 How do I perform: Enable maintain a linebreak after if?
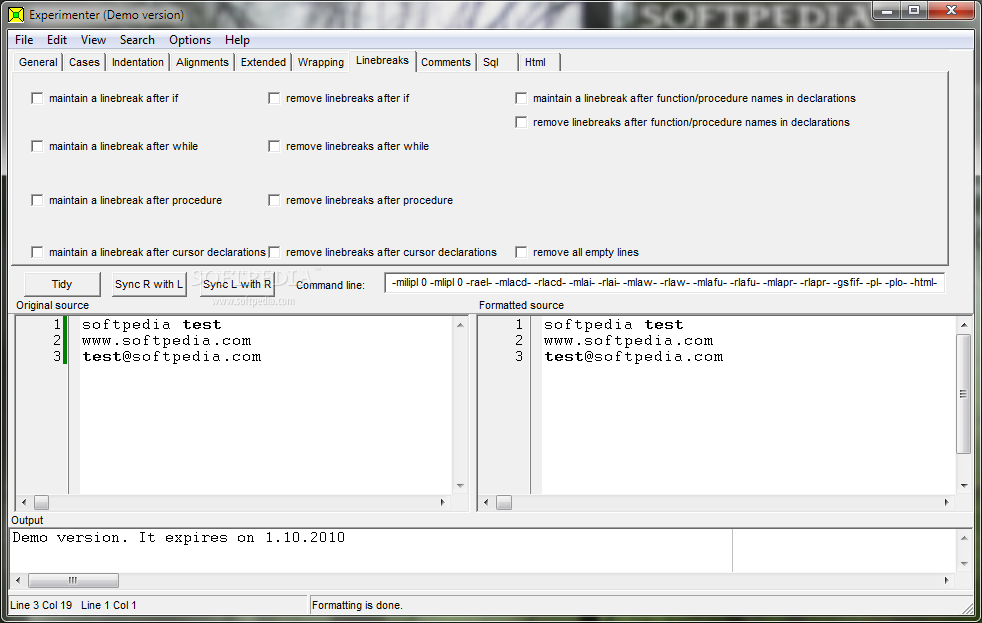point(37,98)
